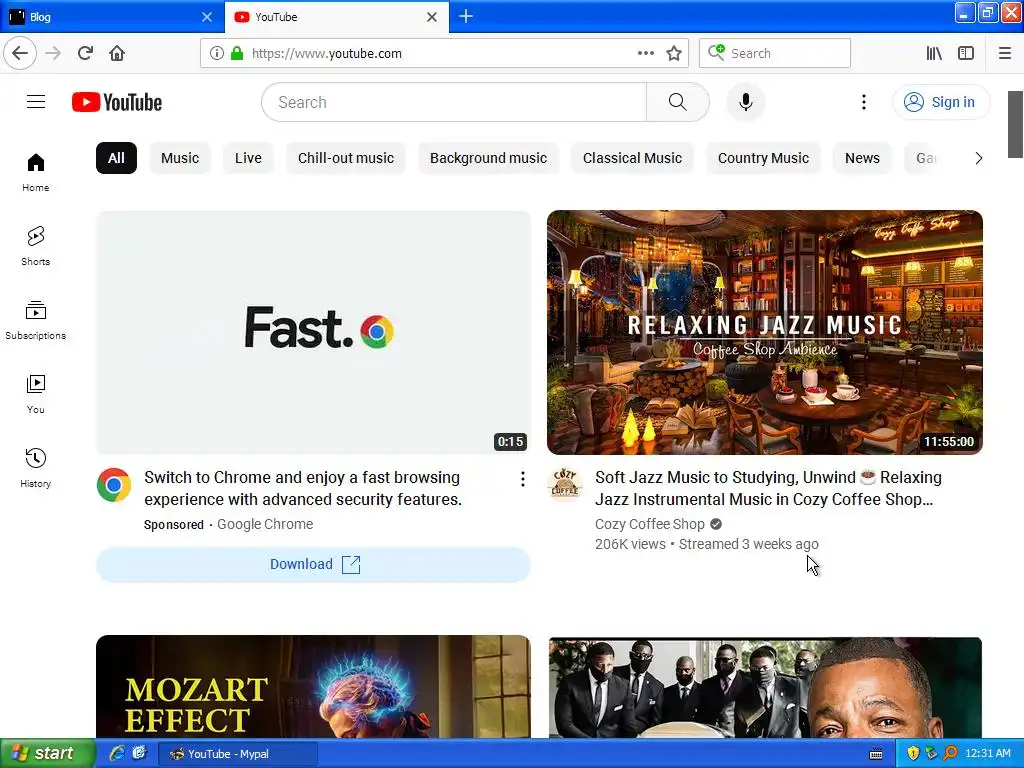Select the Country Music chip
Viewport: 1024px width, 768px height.
763,158
